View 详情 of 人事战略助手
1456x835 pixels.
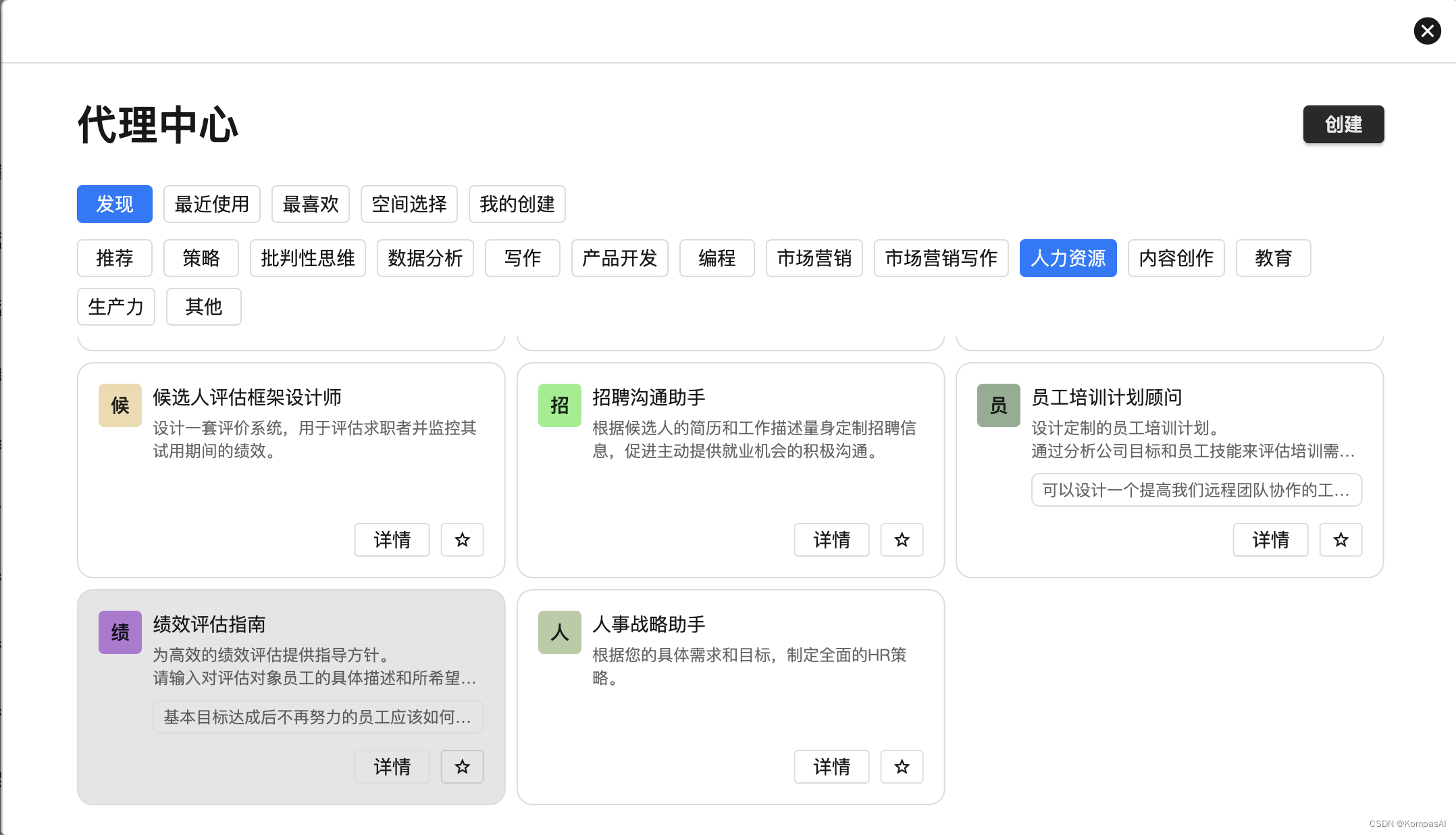coord(831,767)
